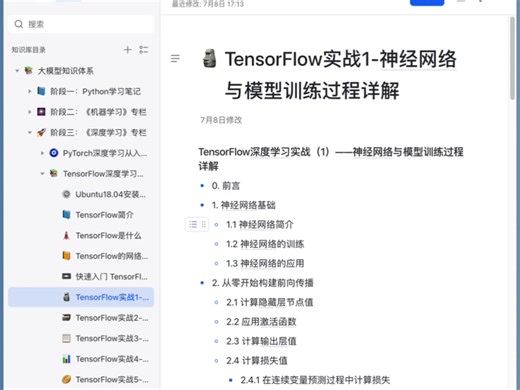Jump to 2.4.1 在连续变量预测过程中计算损失
This screenshot has width=520, height=390.
click(315, 380)
